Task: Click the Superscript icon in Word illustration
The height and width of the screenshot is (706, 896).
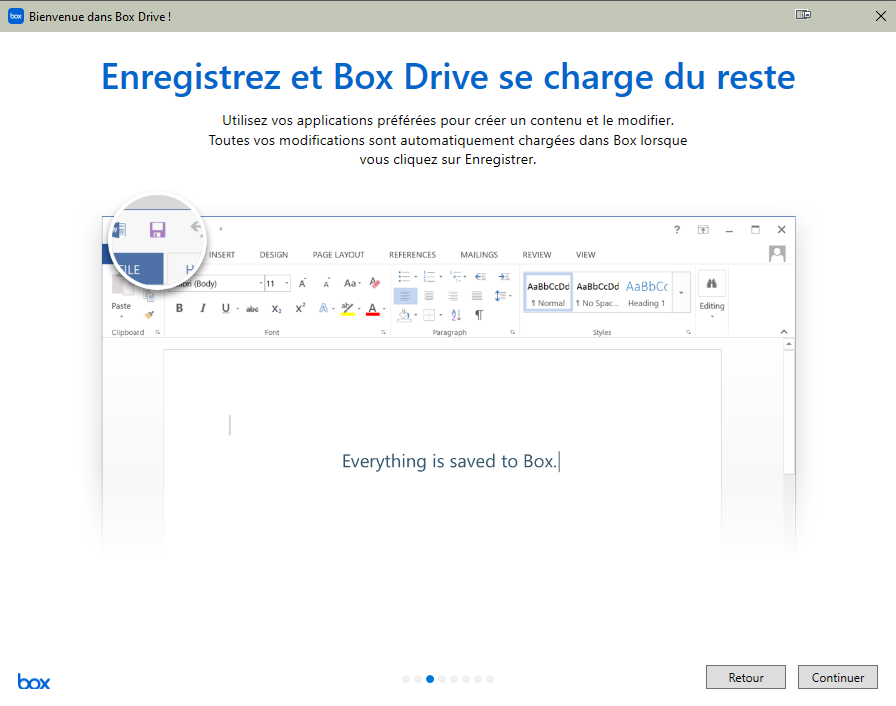Action: tap(300, 308)
